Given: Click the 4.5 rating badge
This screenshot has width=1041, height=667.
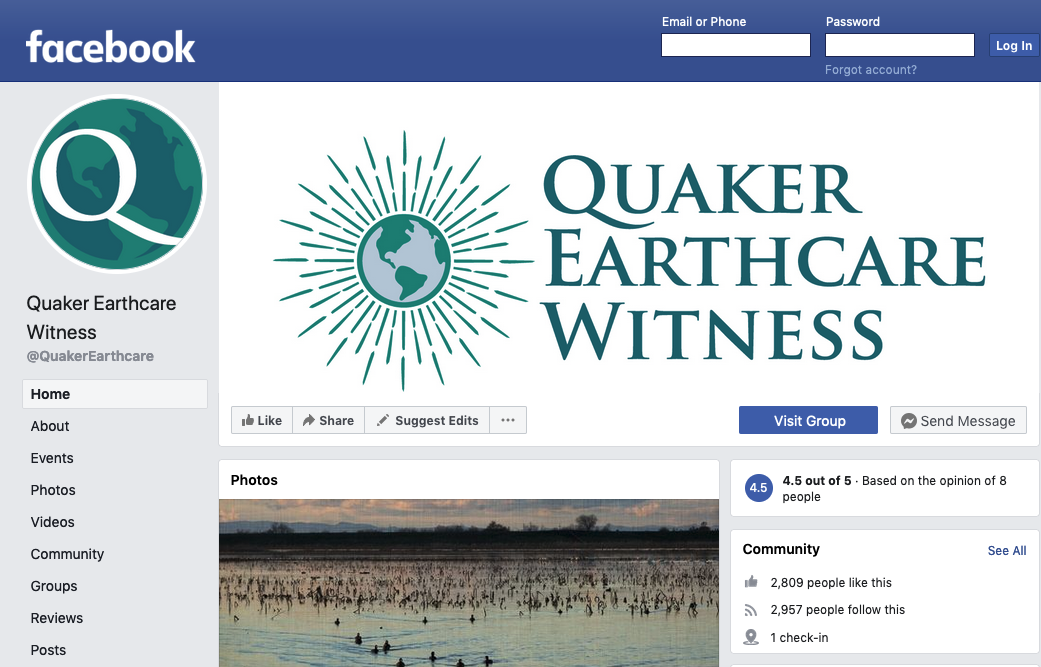Looking at the screenshot, I should (758, 488).
